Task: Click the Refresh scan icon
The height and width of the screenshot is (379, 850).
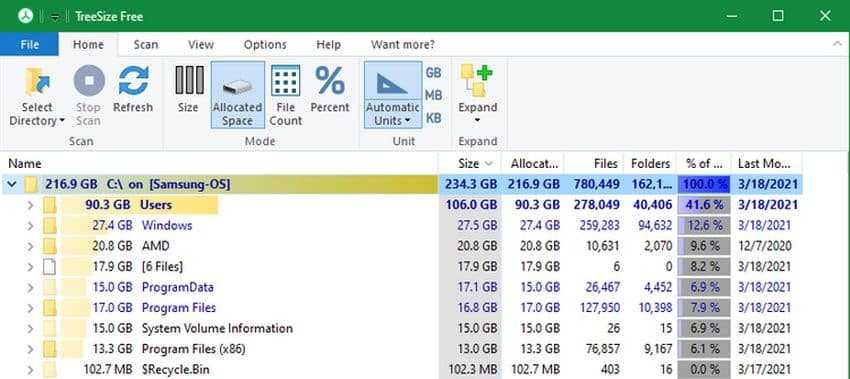Action: click(133, 81)
